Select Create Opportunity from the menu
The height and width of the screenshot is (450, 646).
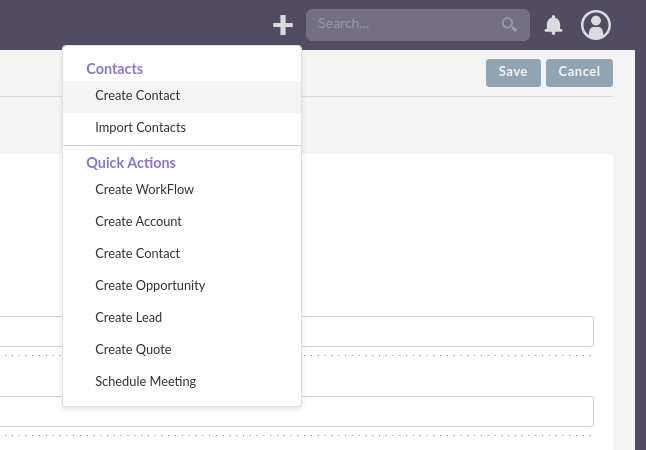150,286
